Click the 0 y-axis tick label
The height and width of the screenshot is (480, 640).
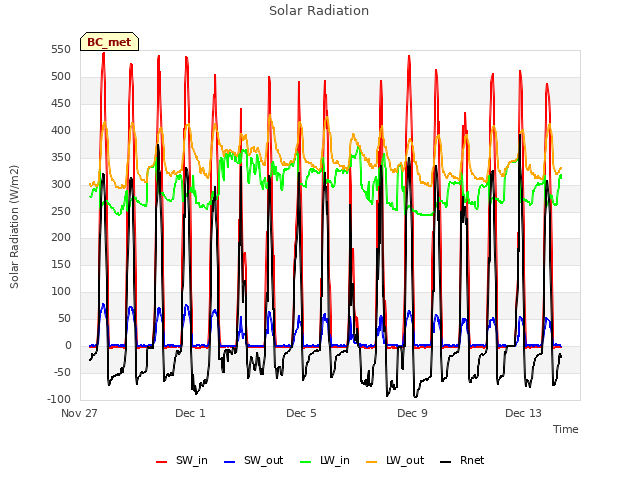[x=68, y=346]
